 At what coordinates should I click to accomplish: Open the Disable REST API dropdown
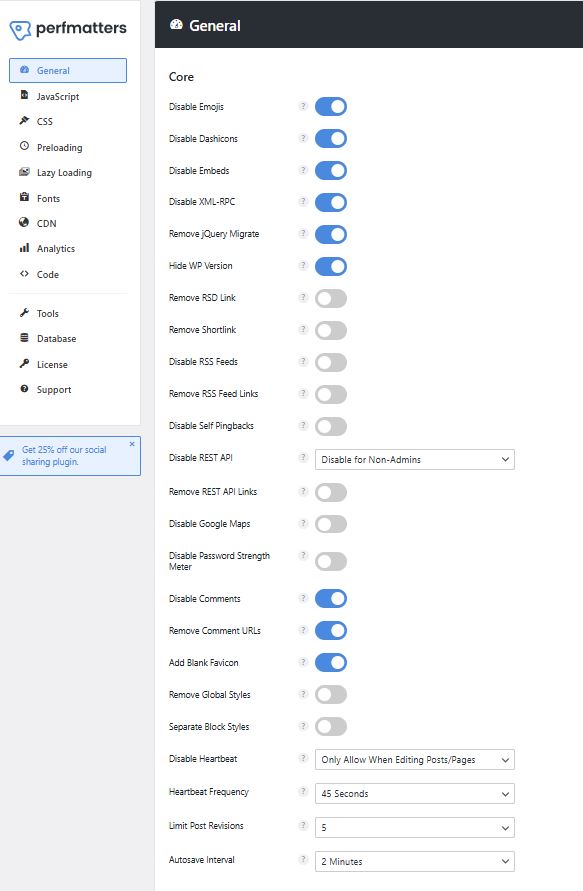click(415, 460)
